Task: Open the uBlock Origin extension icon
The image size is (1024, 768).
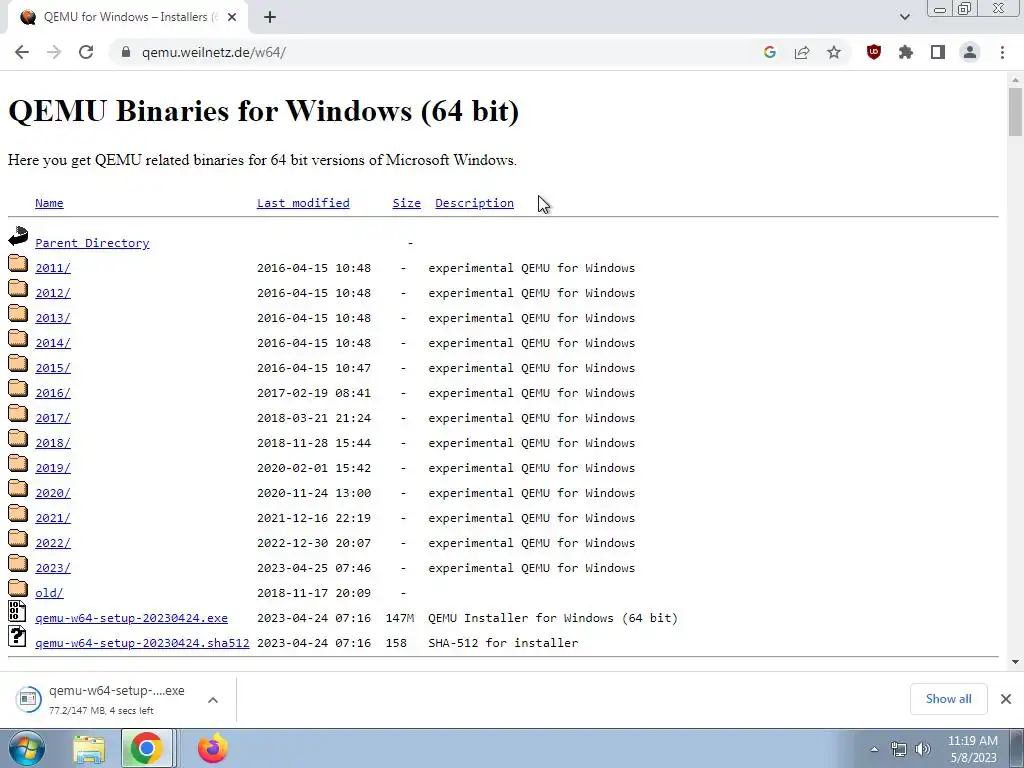Action: 874,52
